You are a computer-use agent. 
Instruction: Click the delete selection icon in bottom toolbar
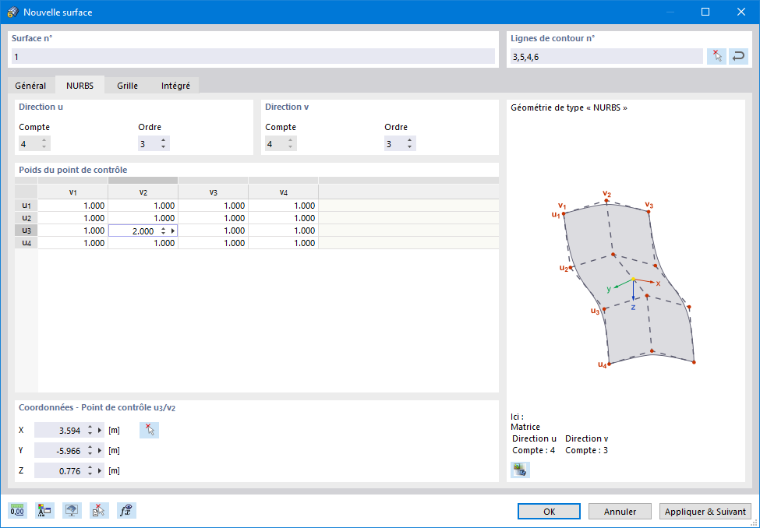point(99,511)
